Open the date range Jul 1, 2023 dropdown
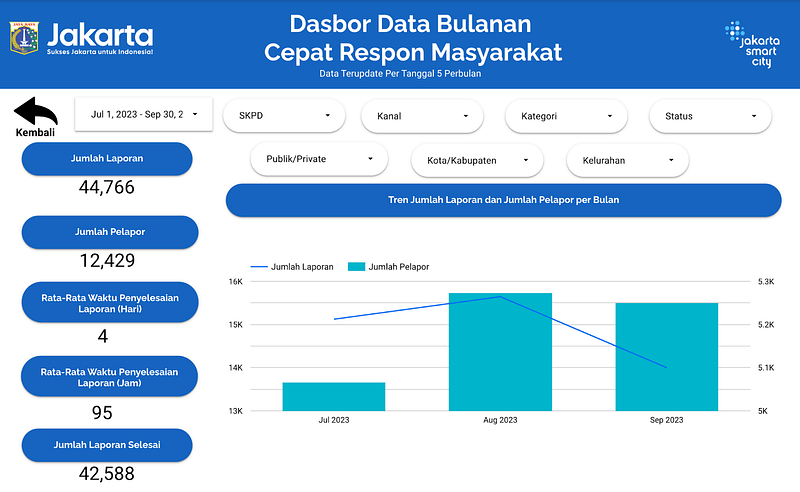The height and width of the screenshot is (492, 800). [x=143, y=114]
